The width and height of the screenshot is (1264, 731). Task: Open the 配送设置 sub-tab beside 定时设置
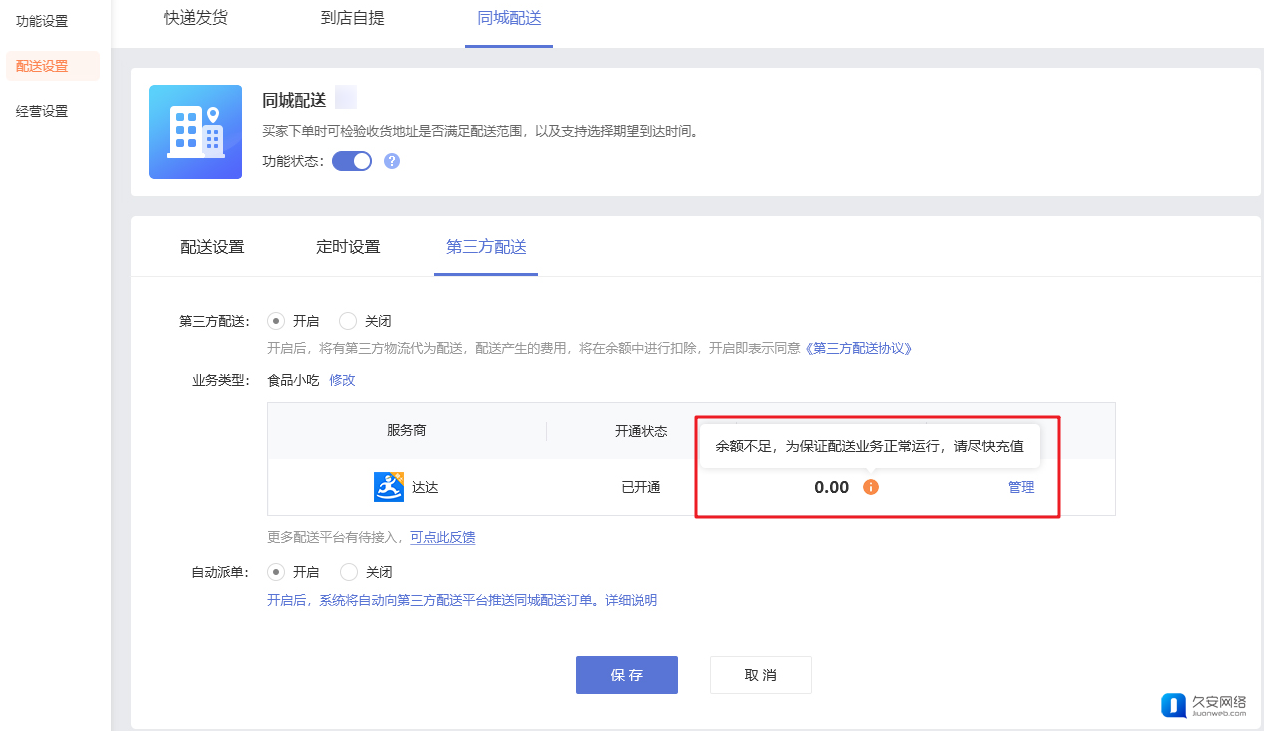tap(212, 247)
